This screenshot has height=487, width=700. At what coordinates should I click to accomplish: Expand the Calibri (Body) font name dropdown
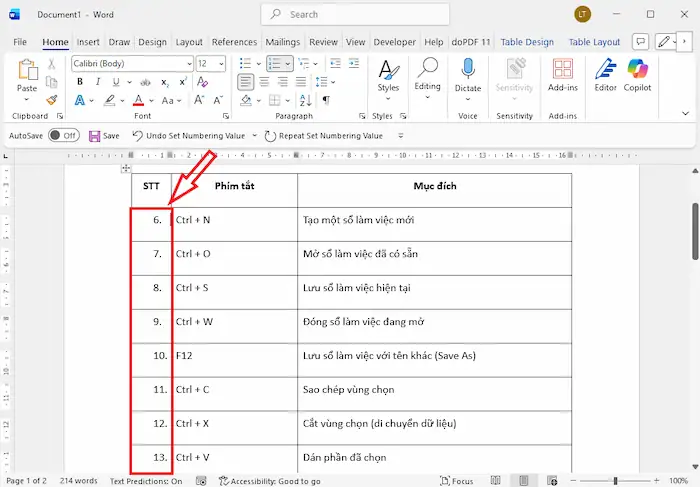pos(188,63)
